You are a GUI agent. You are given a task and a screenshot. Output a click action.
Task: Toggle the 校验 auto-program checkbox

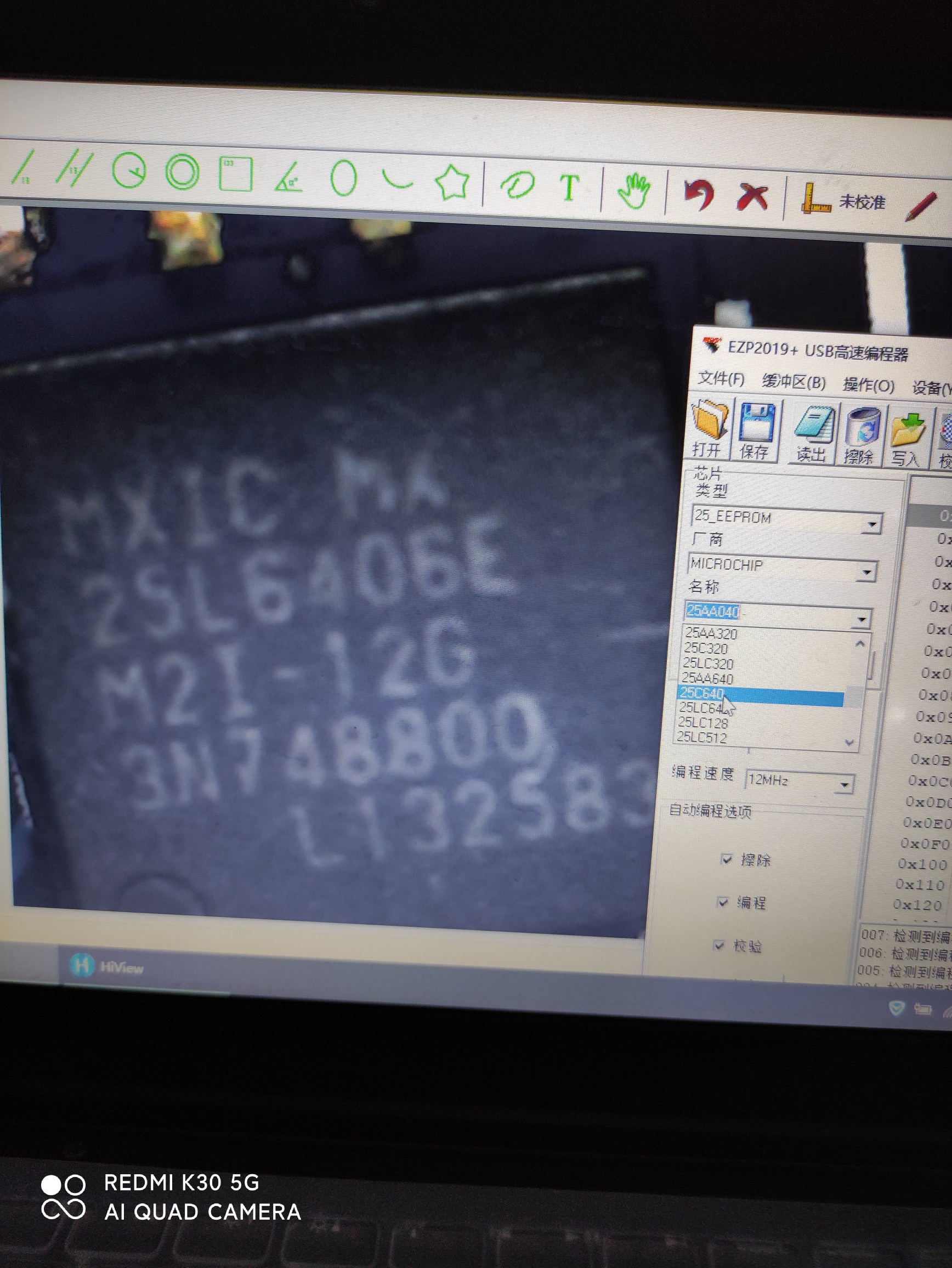coord(719,945)
